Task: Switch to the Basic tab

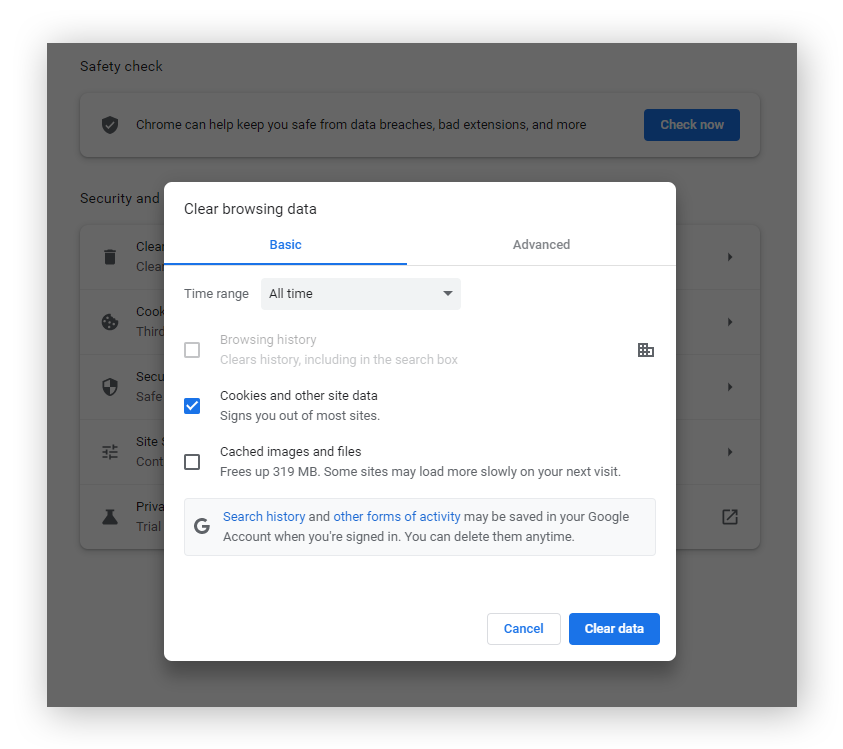Action: (285, 245)
